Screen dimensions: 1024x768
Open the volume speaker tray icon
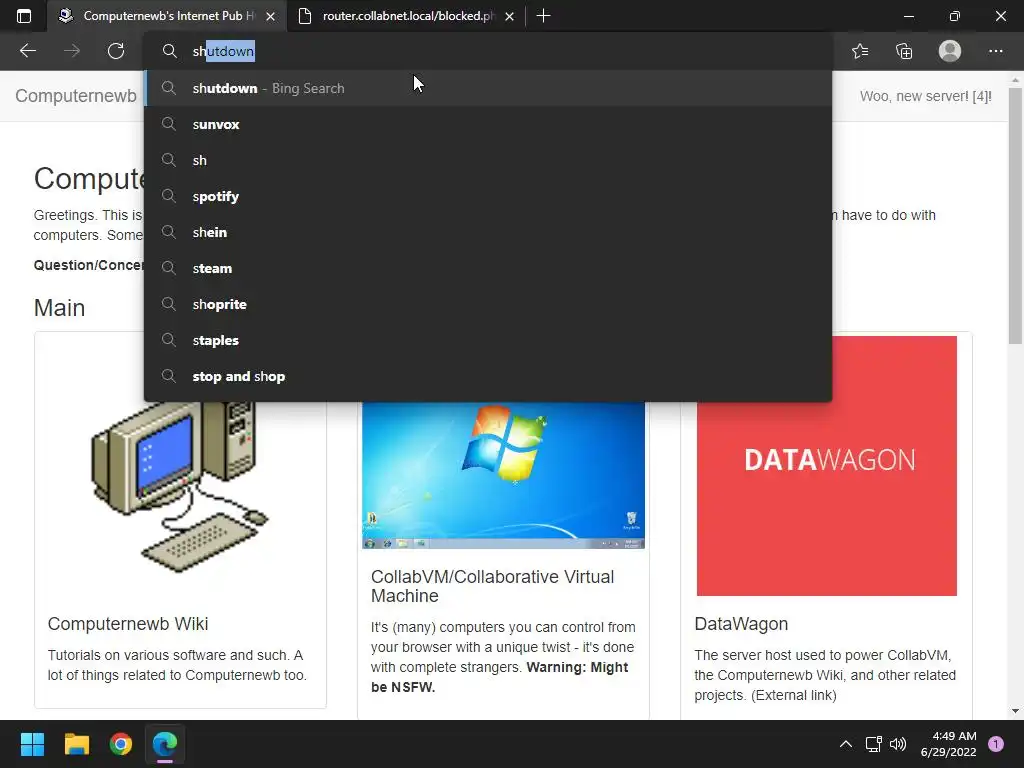(898, 744)
